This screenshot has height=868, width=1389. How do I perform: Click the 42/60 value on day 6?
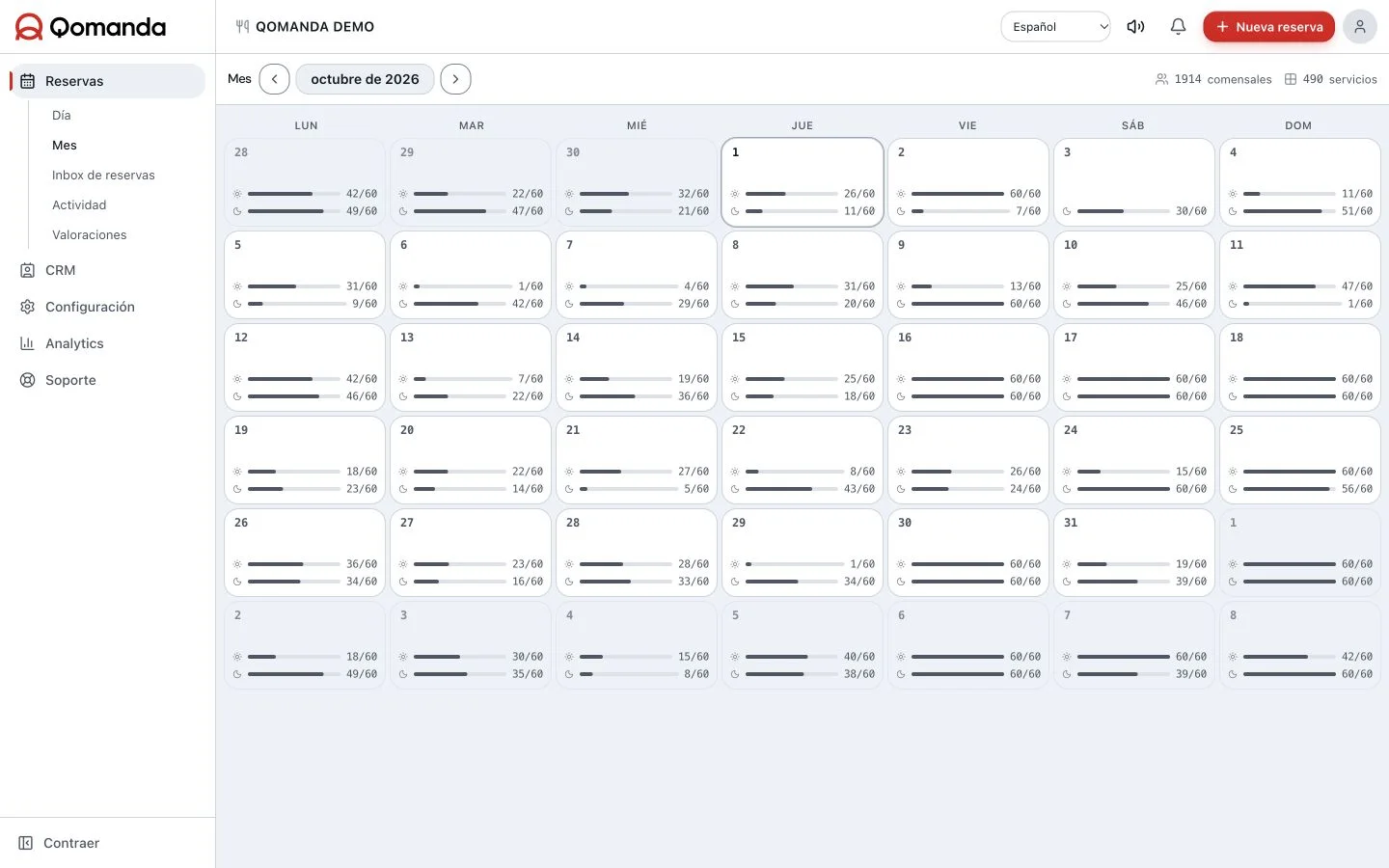click(528, 304)
